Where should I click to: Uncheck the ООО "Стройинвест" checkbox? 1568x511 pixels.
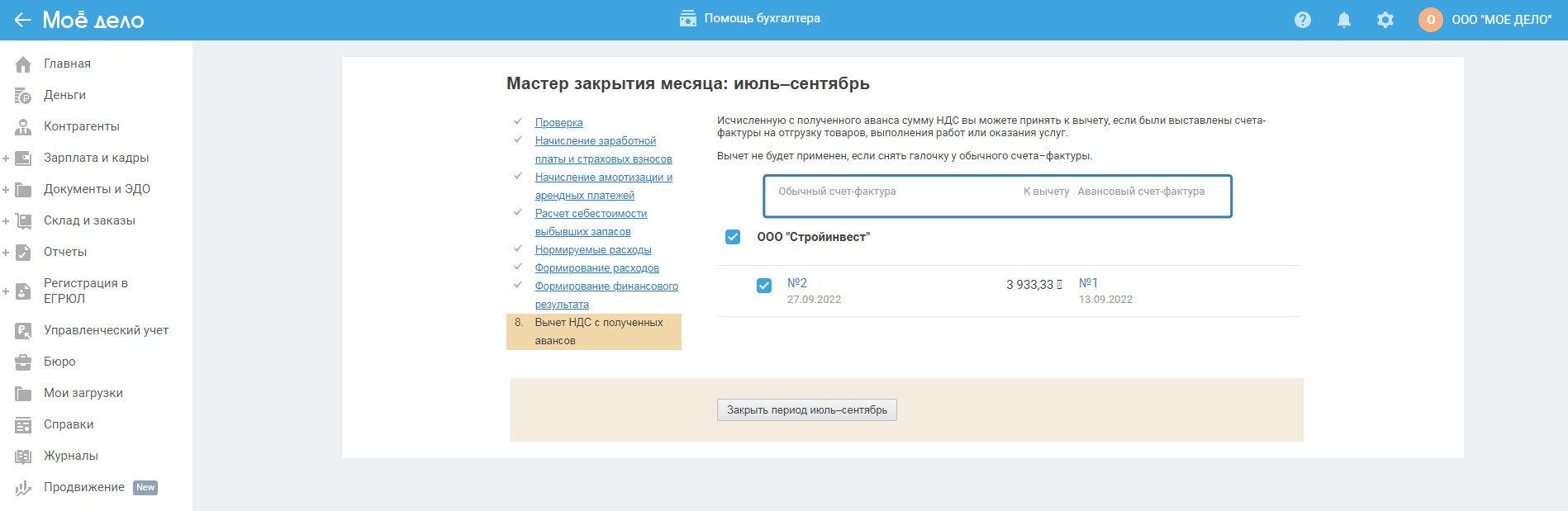pyautogui.click(x=733, y=237)
